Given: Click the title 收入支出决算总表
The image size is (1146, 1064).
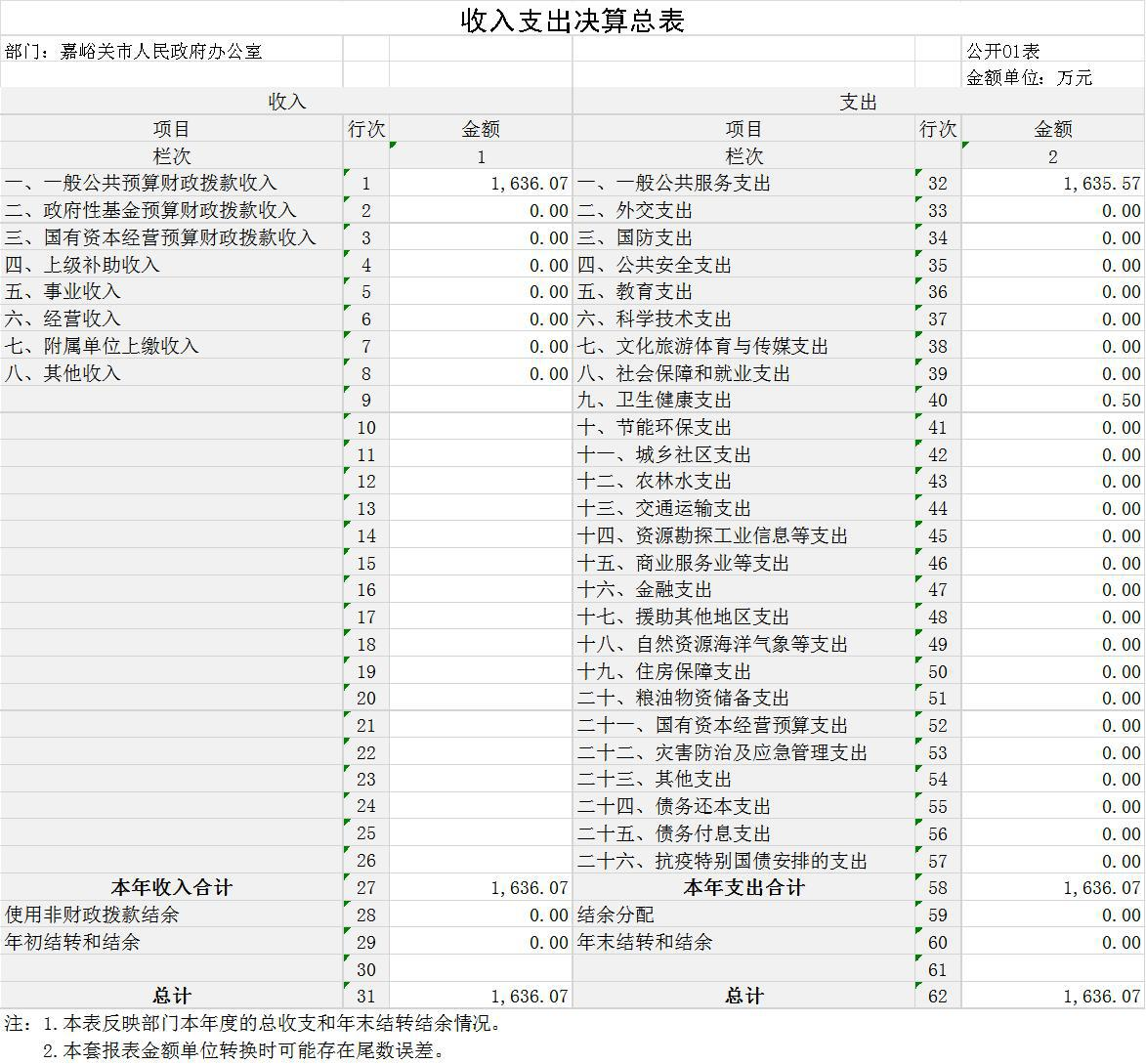Looking at the screenshot, I should (x=573, y=21).
